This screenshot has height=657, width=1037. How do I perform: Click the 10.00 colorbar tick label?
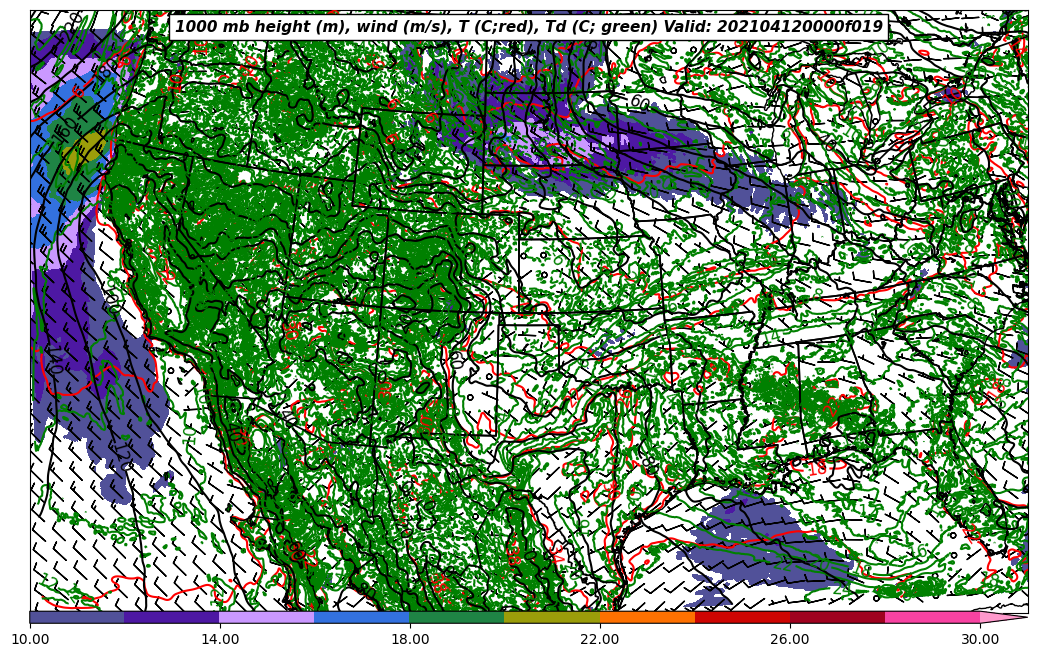click(30, 638)
